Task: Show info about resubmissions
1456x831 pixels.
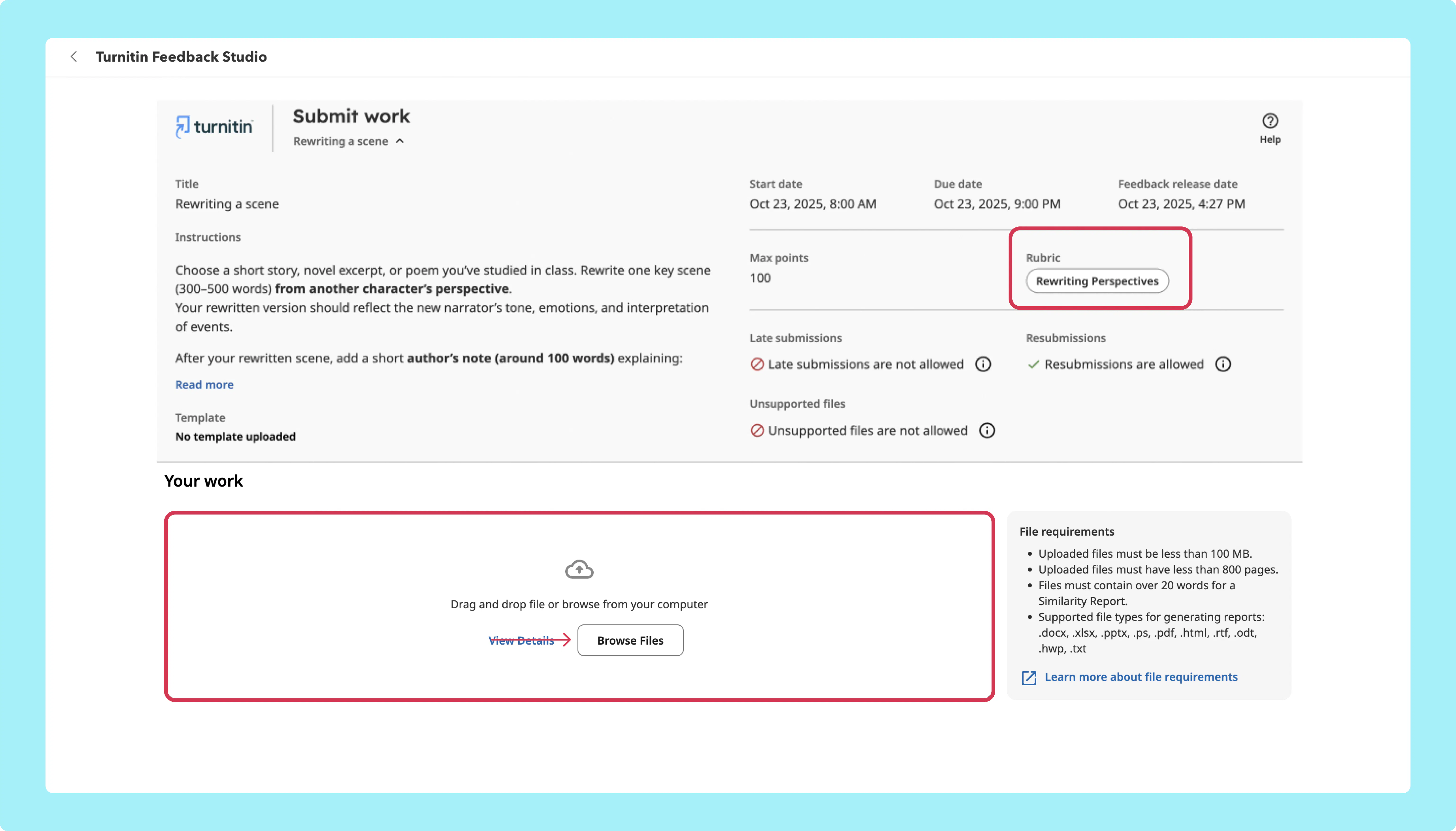Action: [x=1223, y=364]
